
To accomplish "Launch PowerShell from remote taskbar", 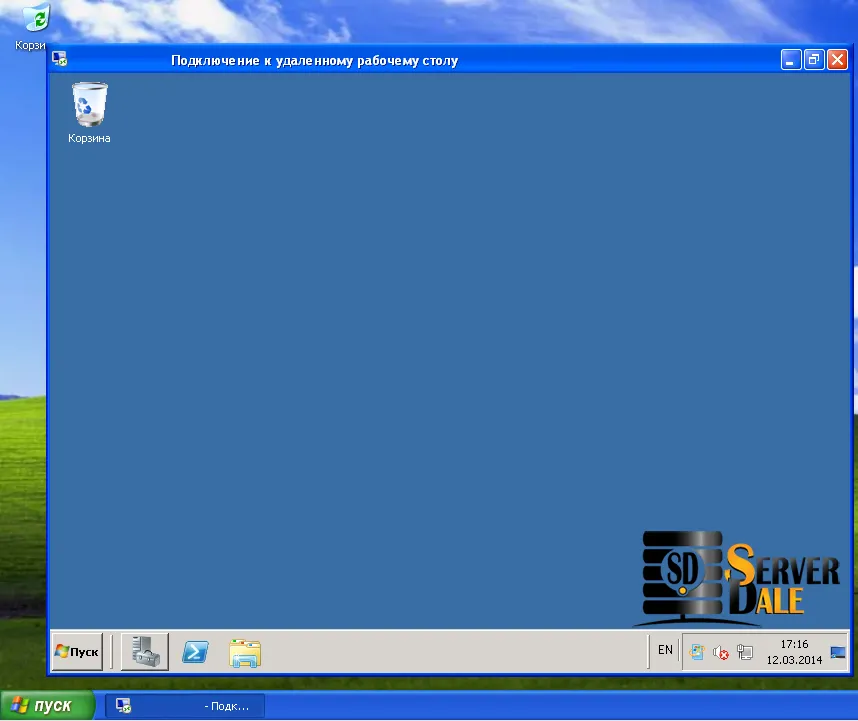I will pos(195,652).
